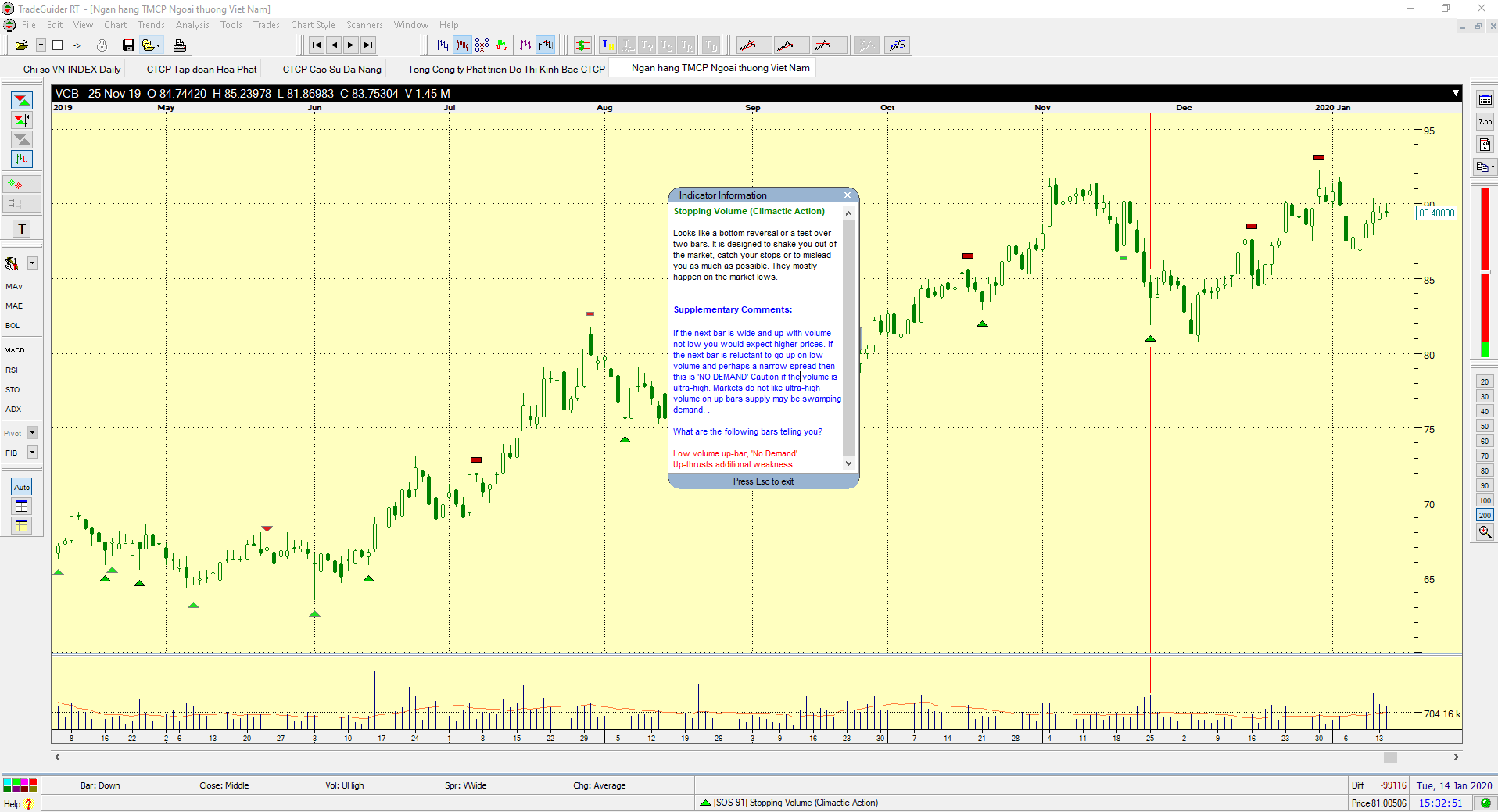Close the Indicator Information popup
This screenshot has width=1498, height=812.
click(848, 195)
